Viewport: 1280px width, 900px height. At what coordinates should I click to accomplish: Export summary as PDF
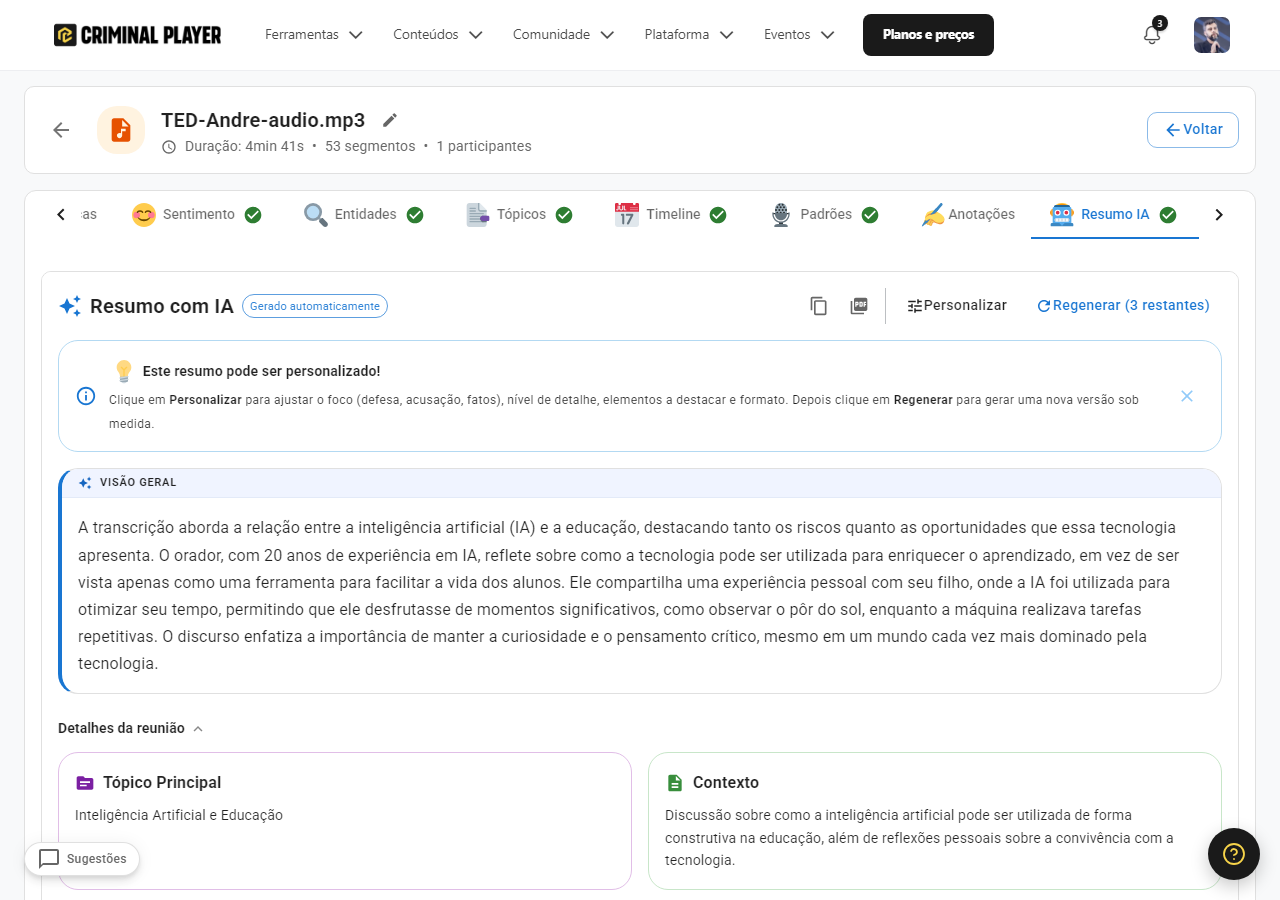[x=859, y=306]
